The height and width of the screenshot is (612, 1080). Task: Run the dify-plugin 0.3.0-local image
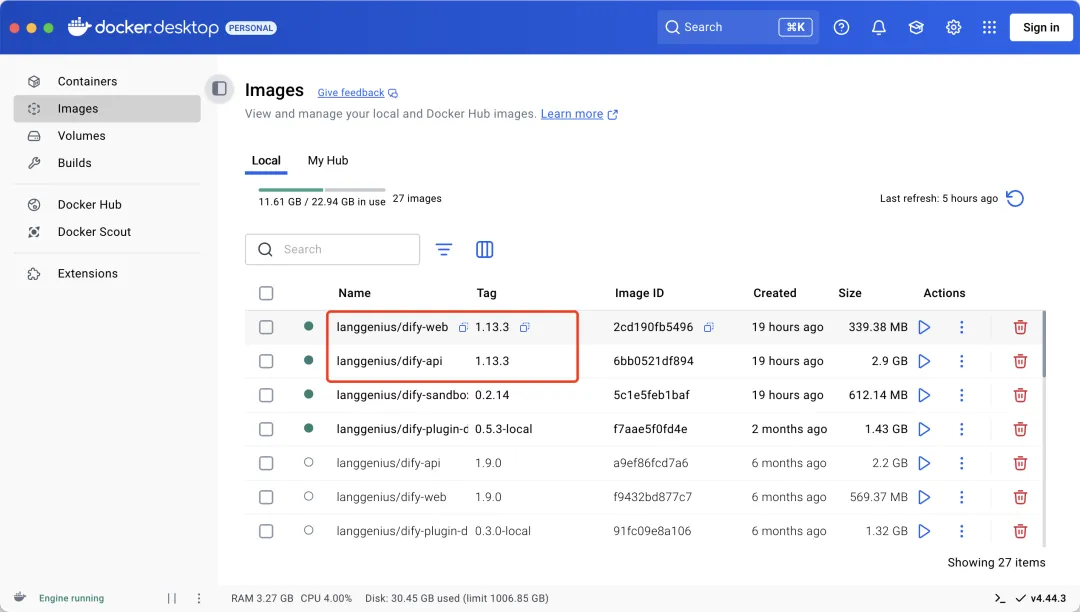pyautogui.click(x=924, y=531)
